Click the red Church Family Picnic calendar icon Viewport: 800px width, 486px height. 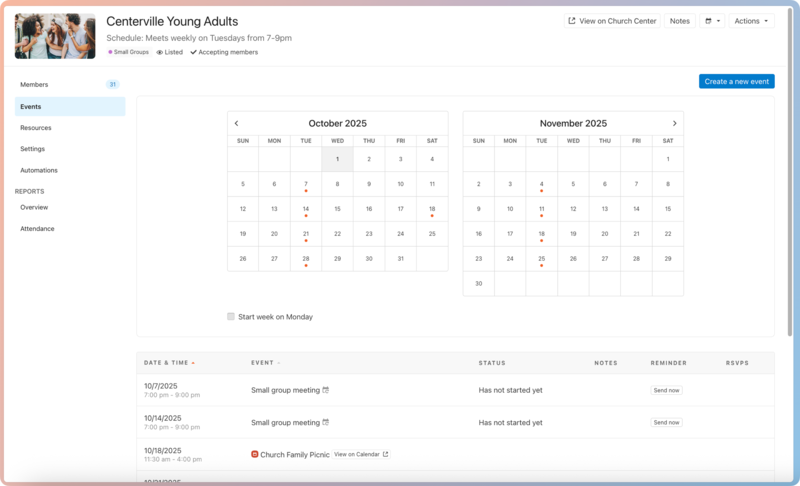click(x=255, y=454)
